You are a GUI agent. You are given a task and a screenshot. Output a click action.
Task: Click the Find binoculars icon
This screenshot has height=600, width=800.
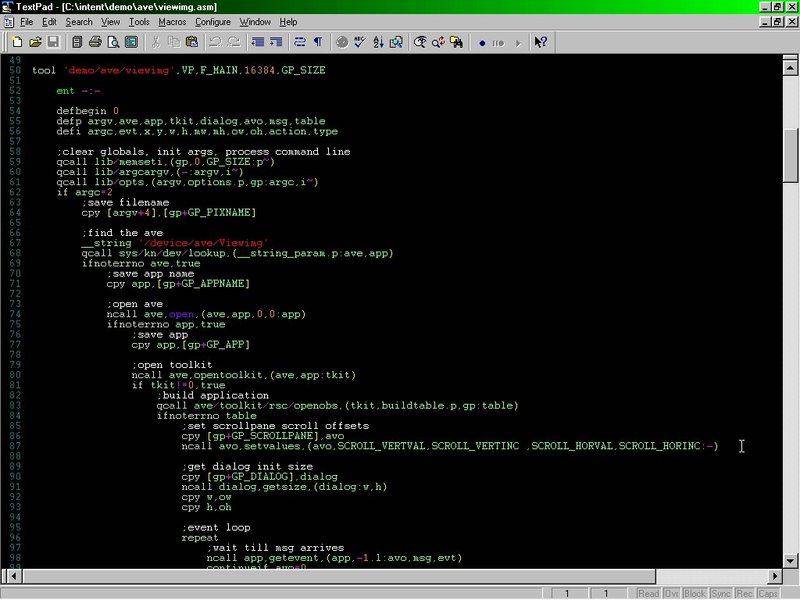click(x=420, y=42)
